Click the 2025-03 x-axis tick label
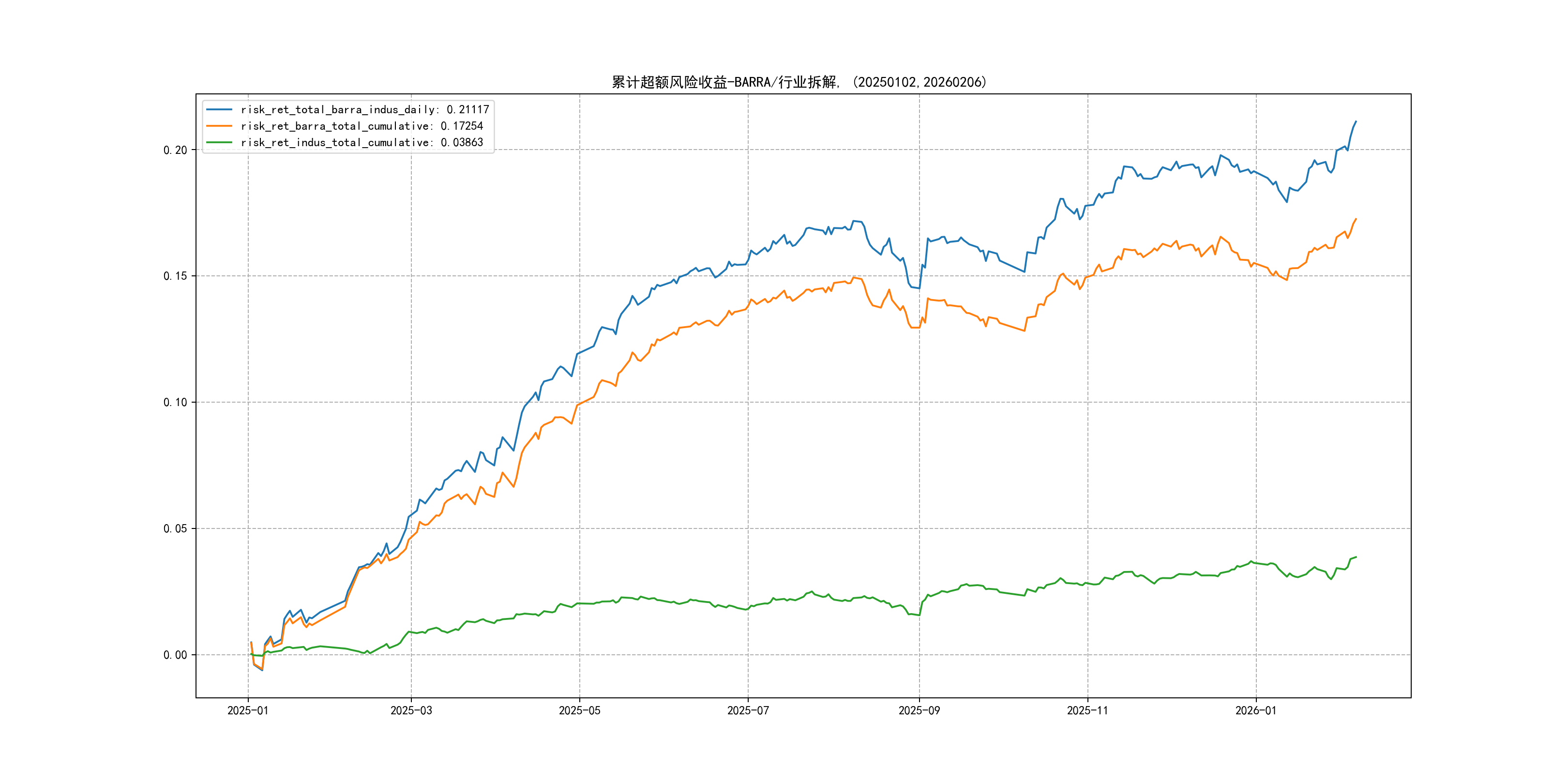This screenshot has width=1568, height=784. coord(411,711)
